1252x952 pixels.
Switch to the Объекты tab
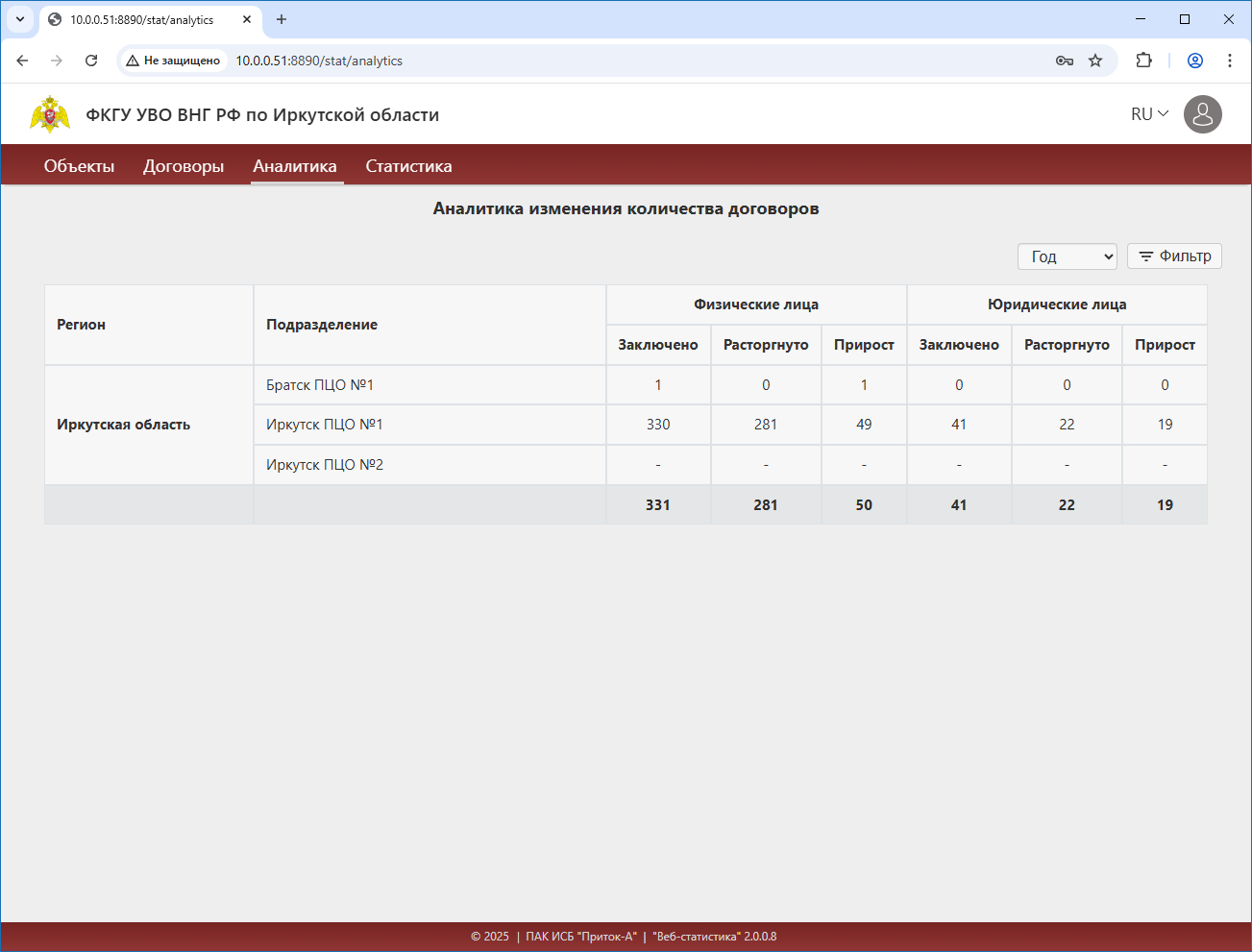(79, 166)
